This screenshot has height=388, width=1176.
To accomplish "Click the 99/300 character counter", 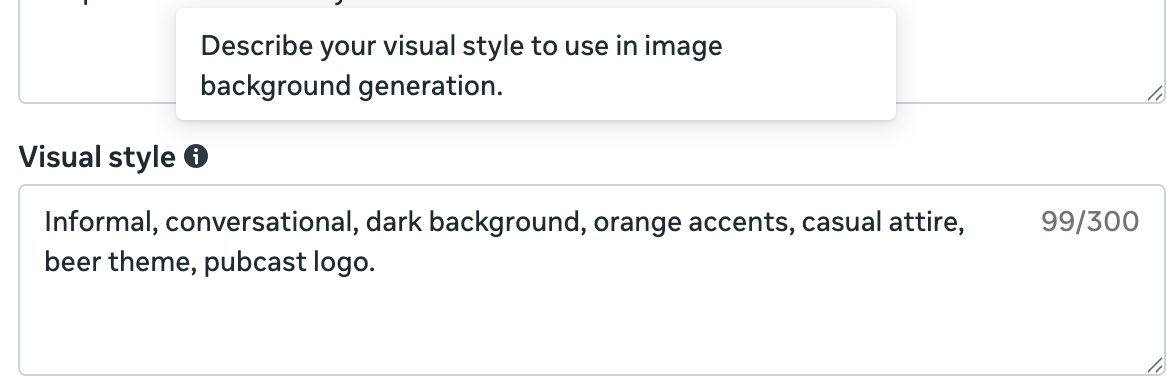I will tap(1090, 222).
